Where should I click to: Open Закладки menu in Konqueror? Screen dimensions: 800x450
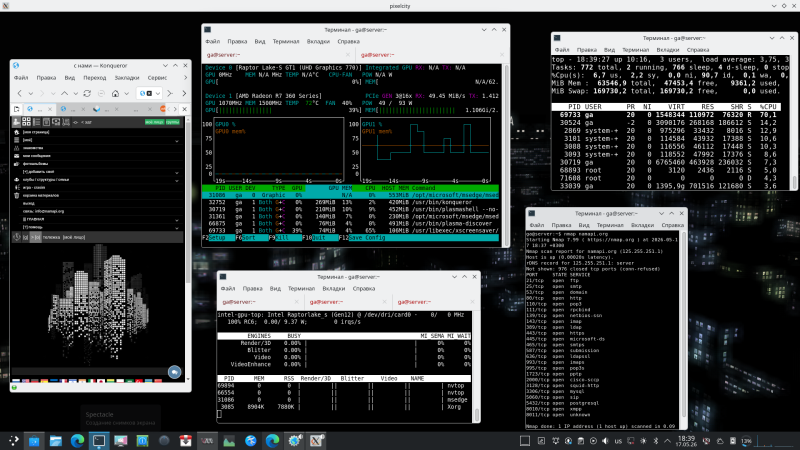(x=127, y=78)
